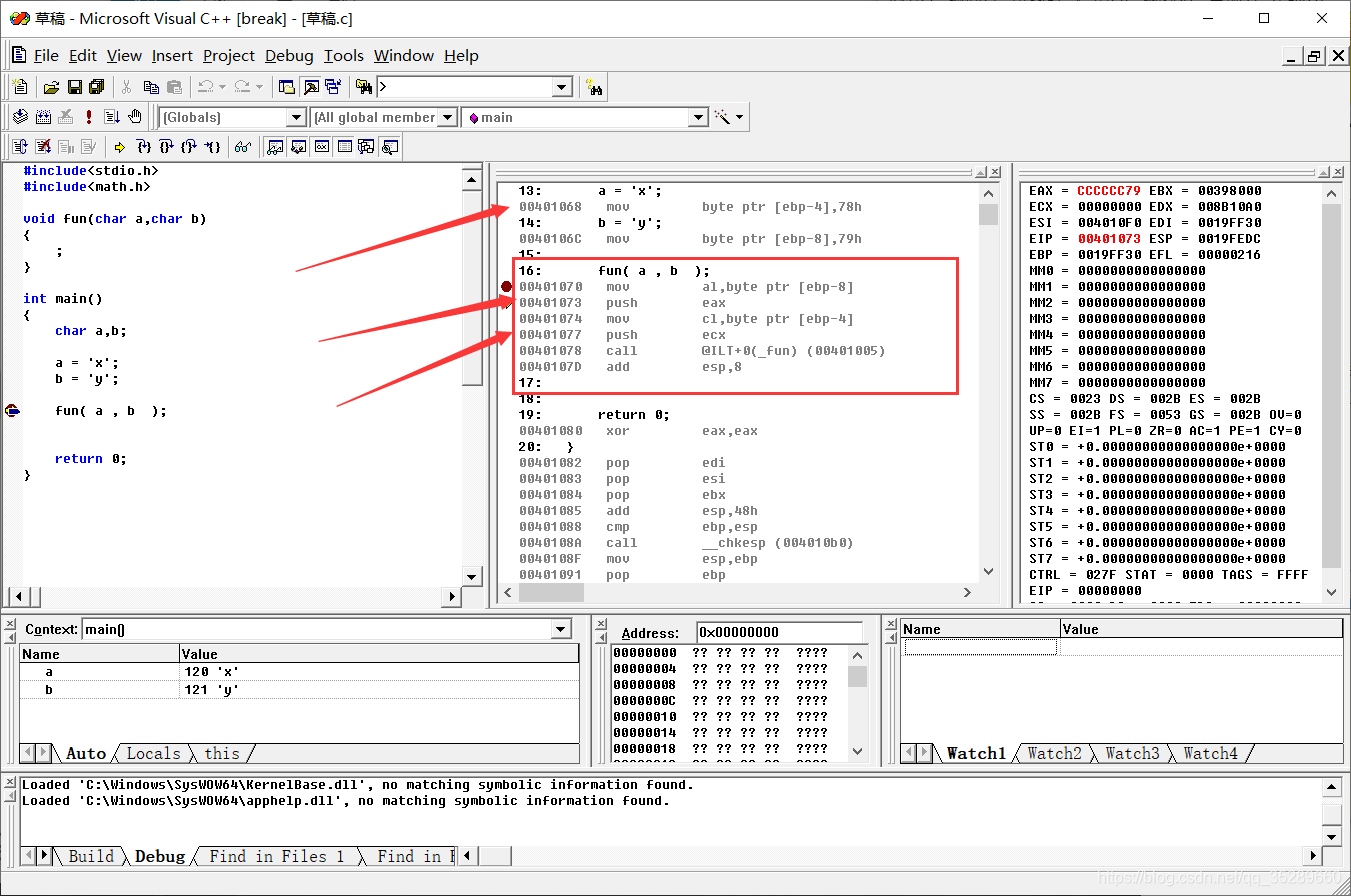The image size is (1351, 896).
Task: Click the Save All icon
Action: [97, 87]
